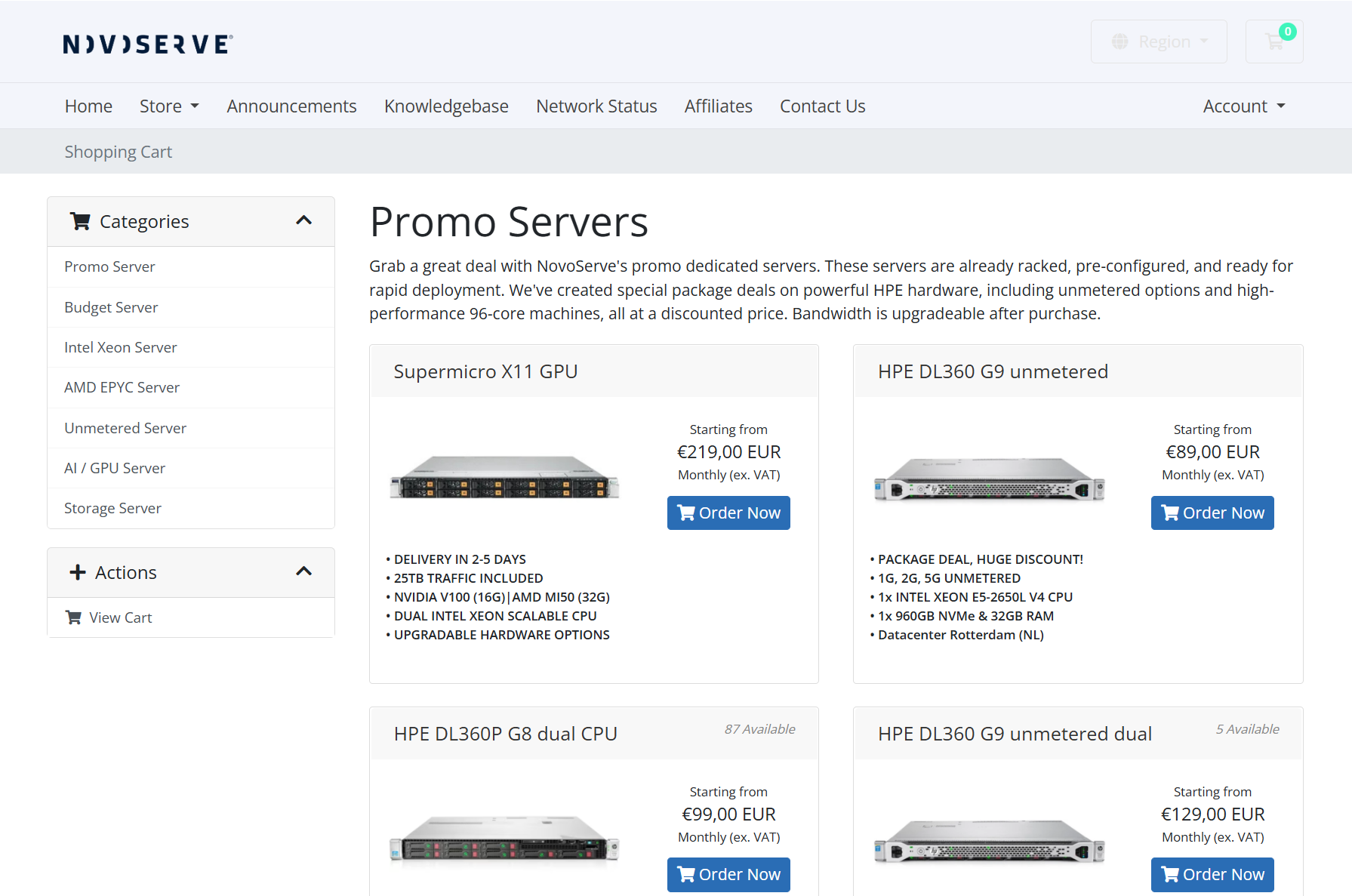The image size is (1352, 896).
Task: Select the AMD EPYC Server category
Action: 191,387
